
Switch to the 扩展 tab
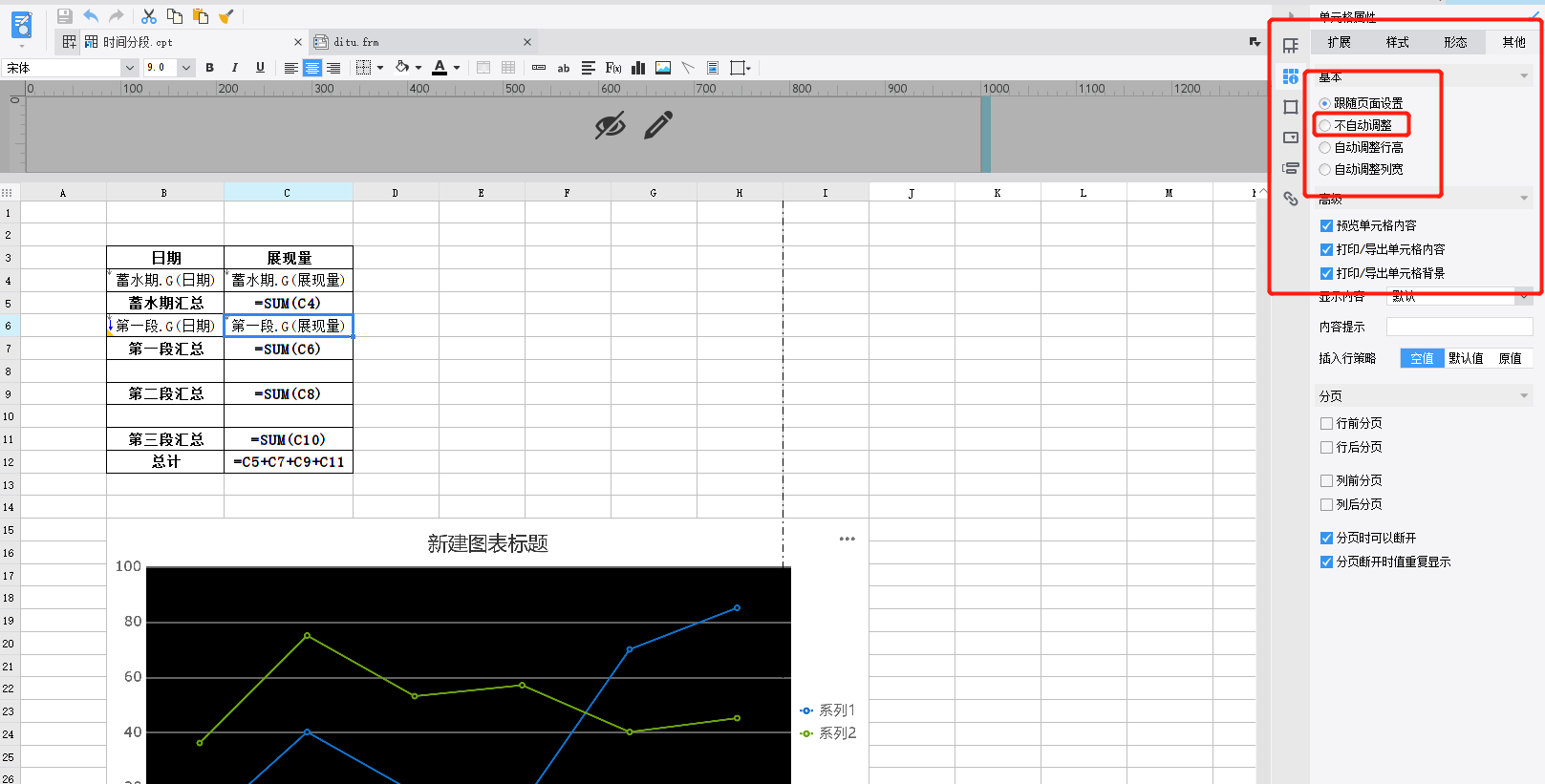point(1340,42)
